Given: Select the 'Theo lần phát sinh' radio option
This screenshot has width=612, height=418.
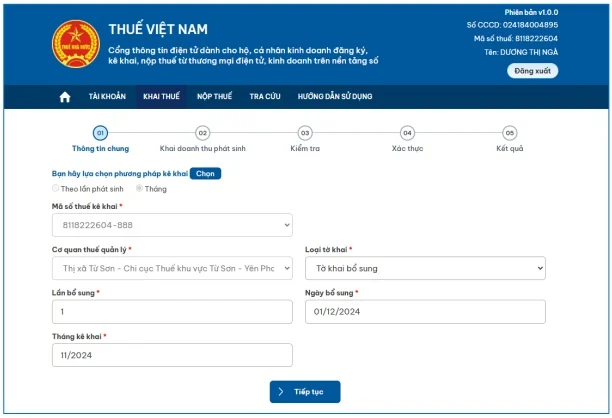Looking at the screenshot, I should coord(56,188).
